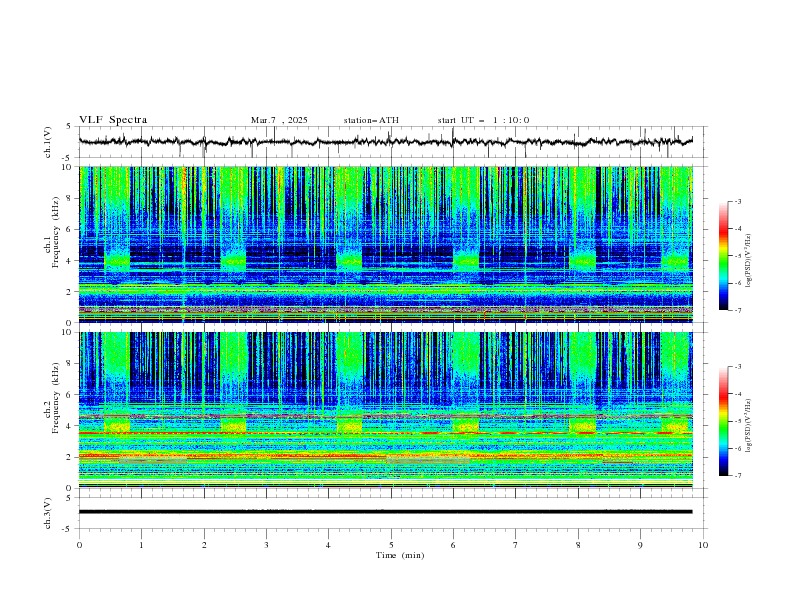Click time axis tick label "8"
Viewport: 792px width, 612px height.
pos(578,545)
